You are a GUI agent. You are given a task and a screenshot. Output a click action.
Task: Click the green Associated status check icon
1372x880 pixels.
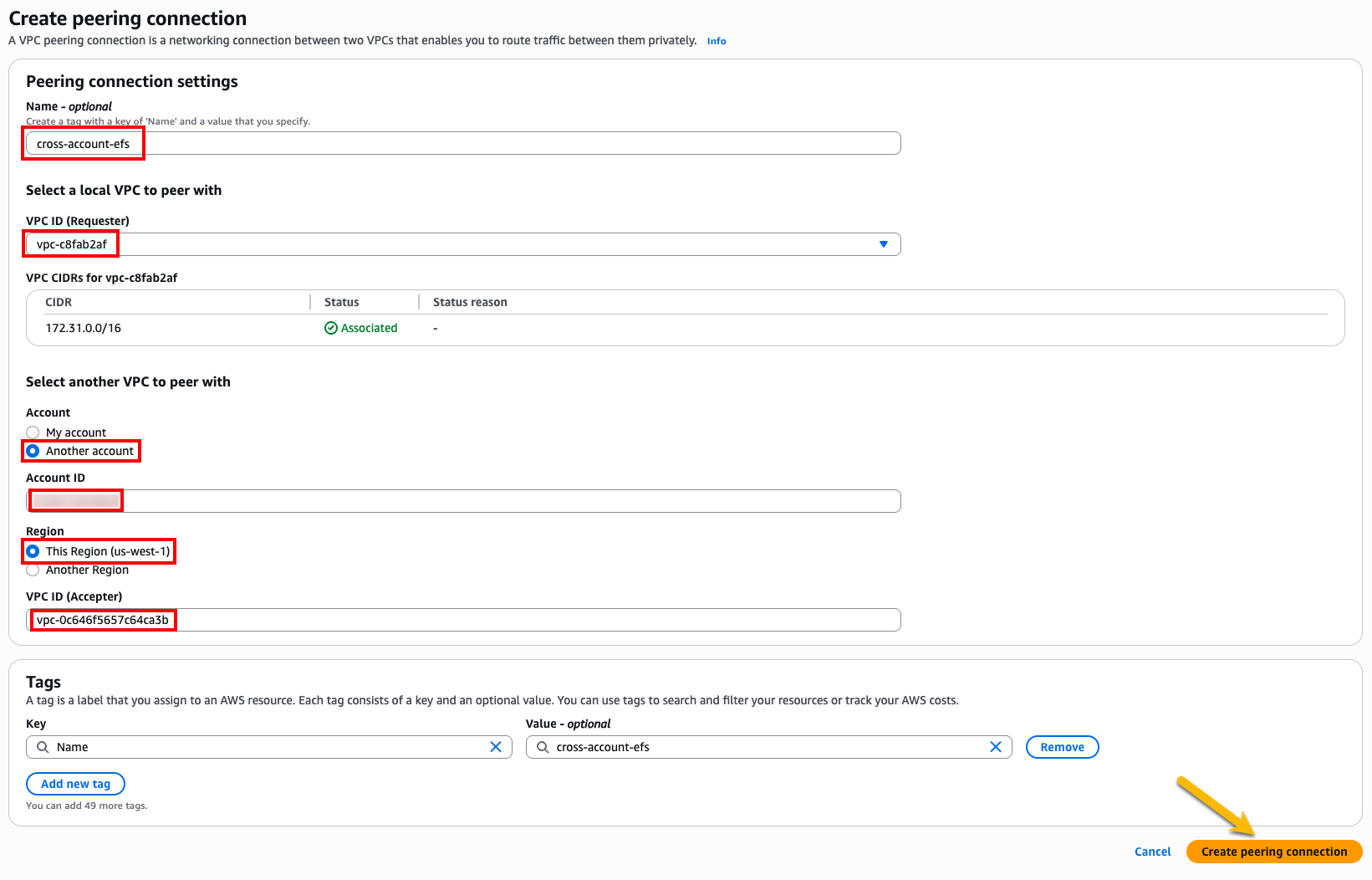click(330, 327)
